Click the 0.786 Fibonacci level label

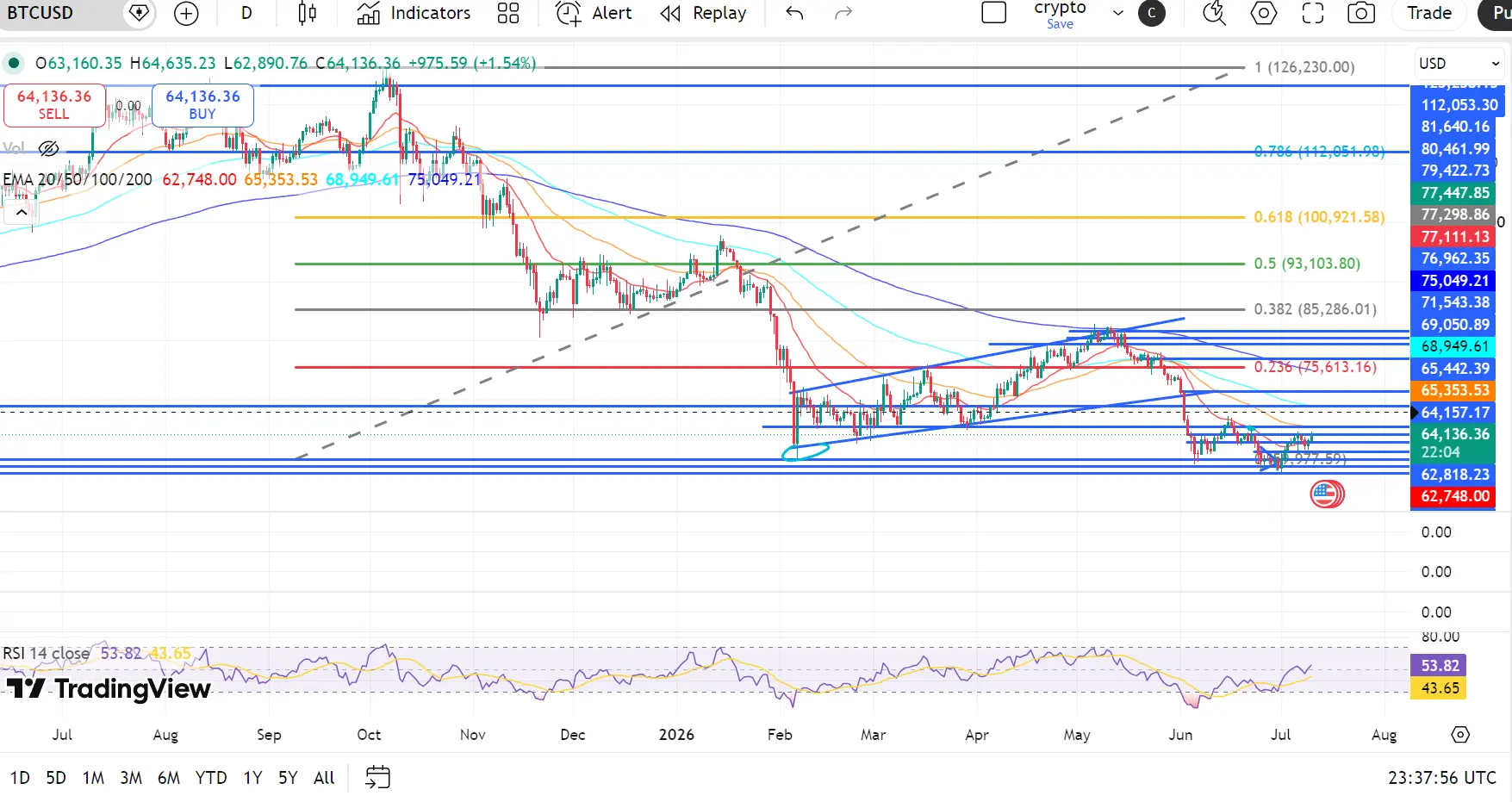click(x=1319, y=152)
